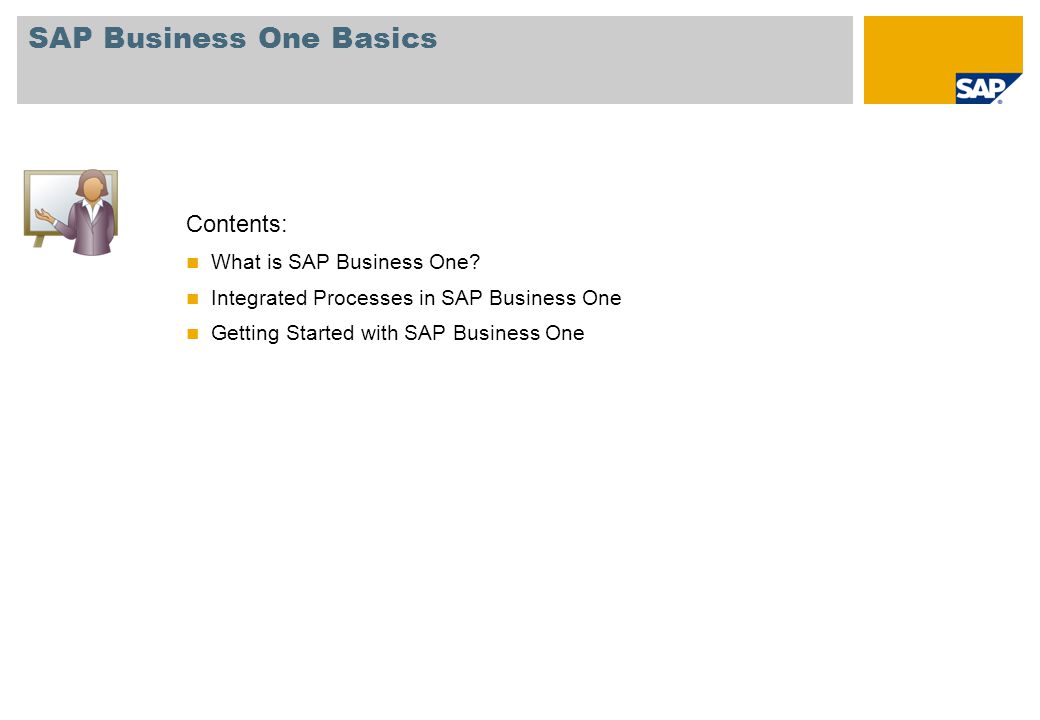Select the orange bullet before 'Integrated Processes'

193,299
